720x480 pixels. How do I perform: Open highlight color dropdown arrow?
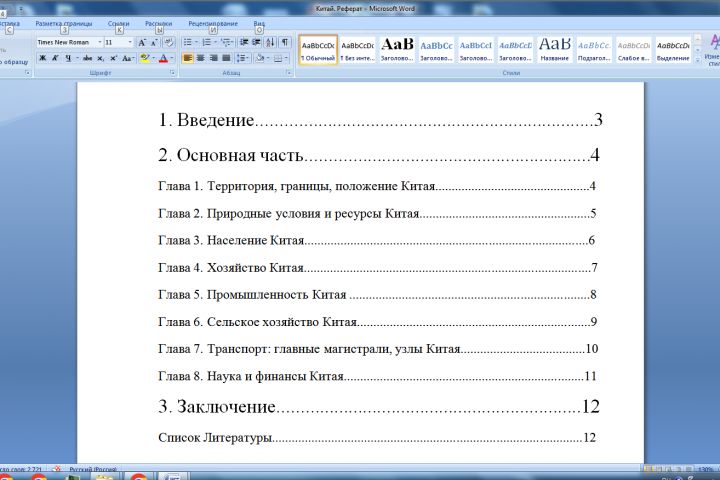click(154, 58)
